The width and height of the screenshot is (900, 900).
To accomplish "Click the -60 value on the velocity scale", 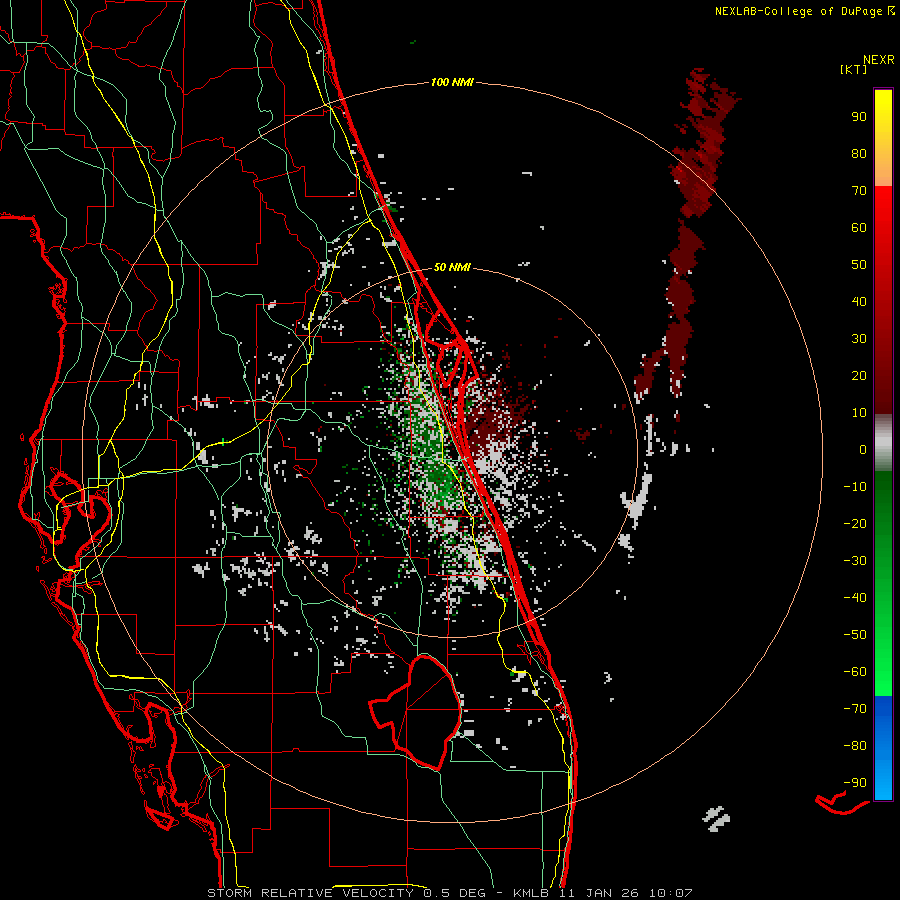I will point(855,672).
